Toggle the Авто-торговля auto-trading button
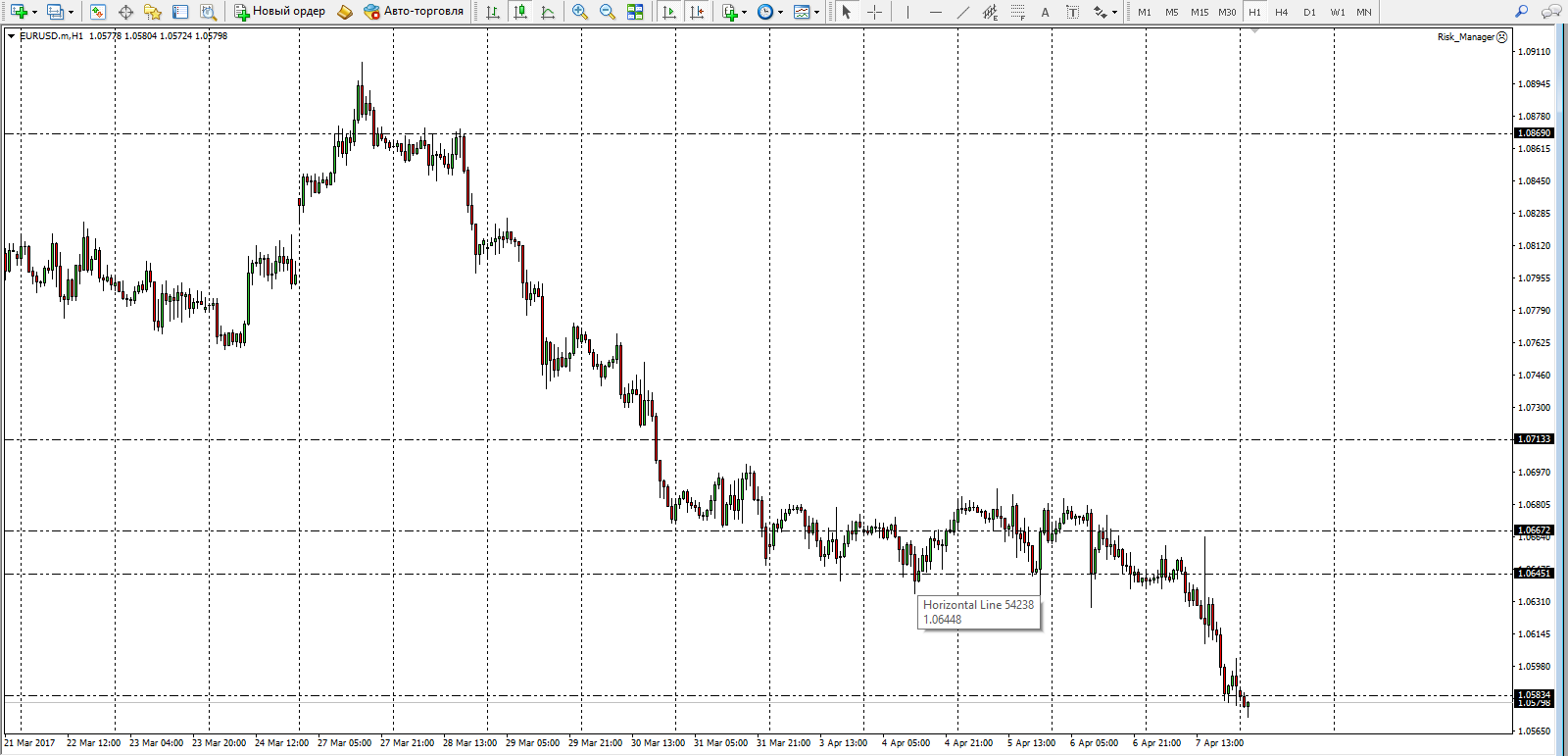This screenshot has height=756, width=1568. [414, 12]
